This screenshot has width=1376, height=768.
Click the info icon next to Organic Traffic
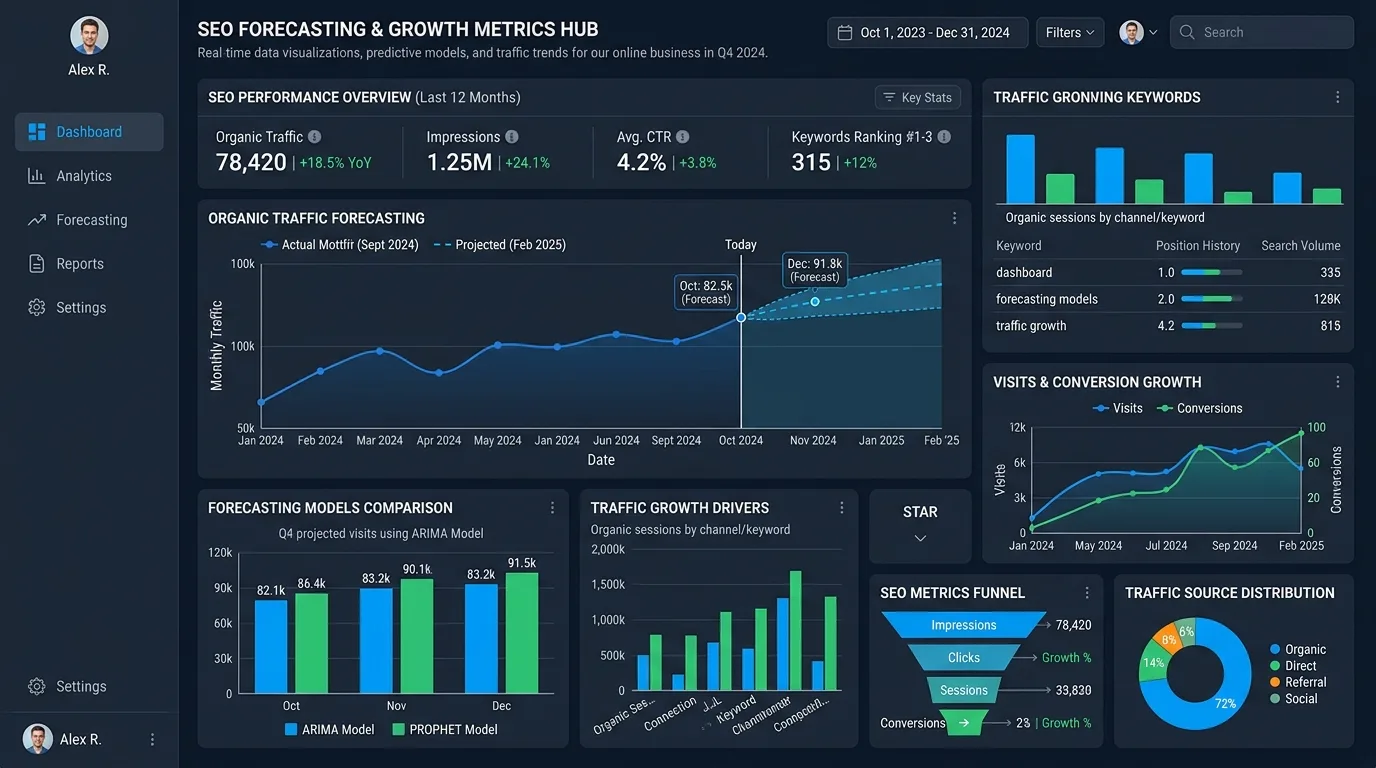click(x=315, y=137)
